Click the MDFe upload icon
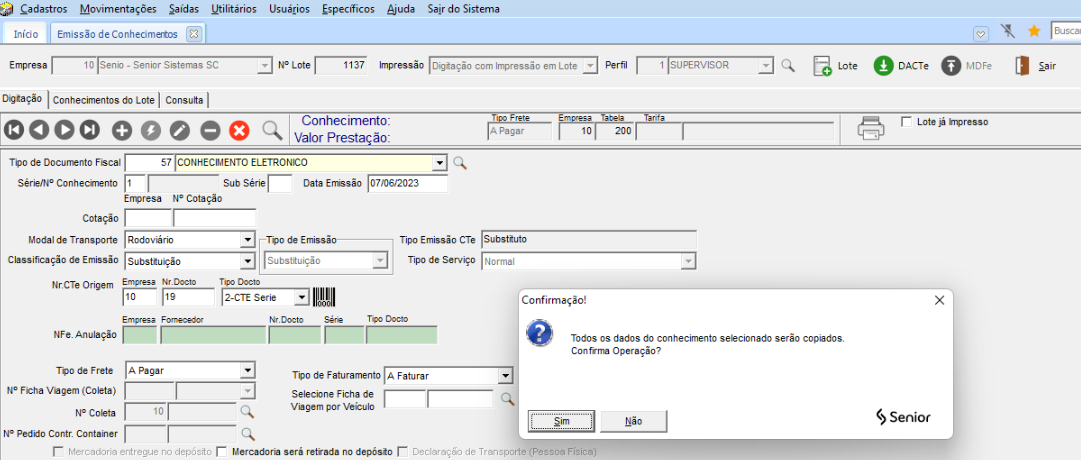1081x460 pixels. [951, 66]
